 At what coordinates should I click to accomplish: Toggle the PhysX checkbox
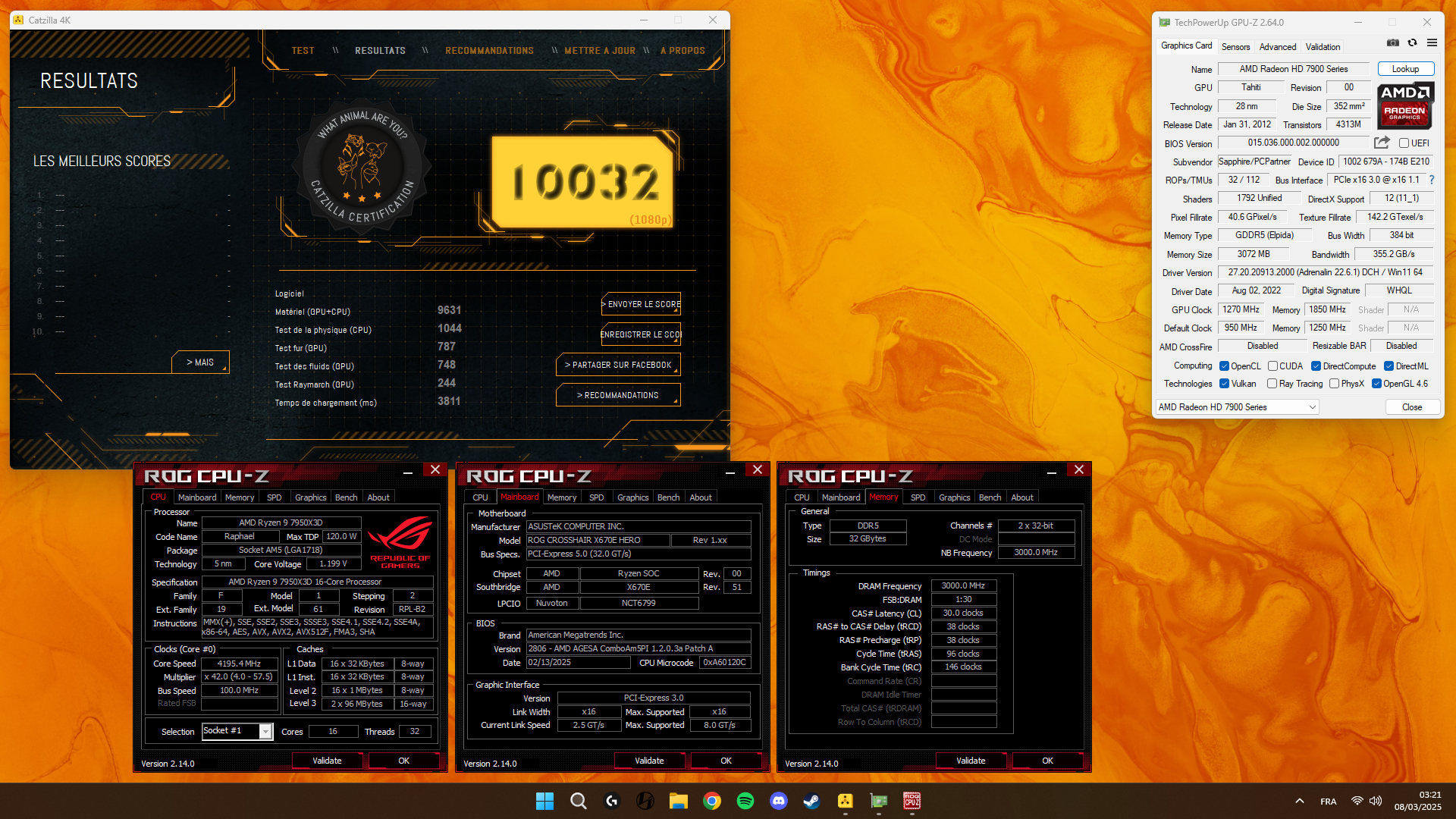[x=1334, y=384]
